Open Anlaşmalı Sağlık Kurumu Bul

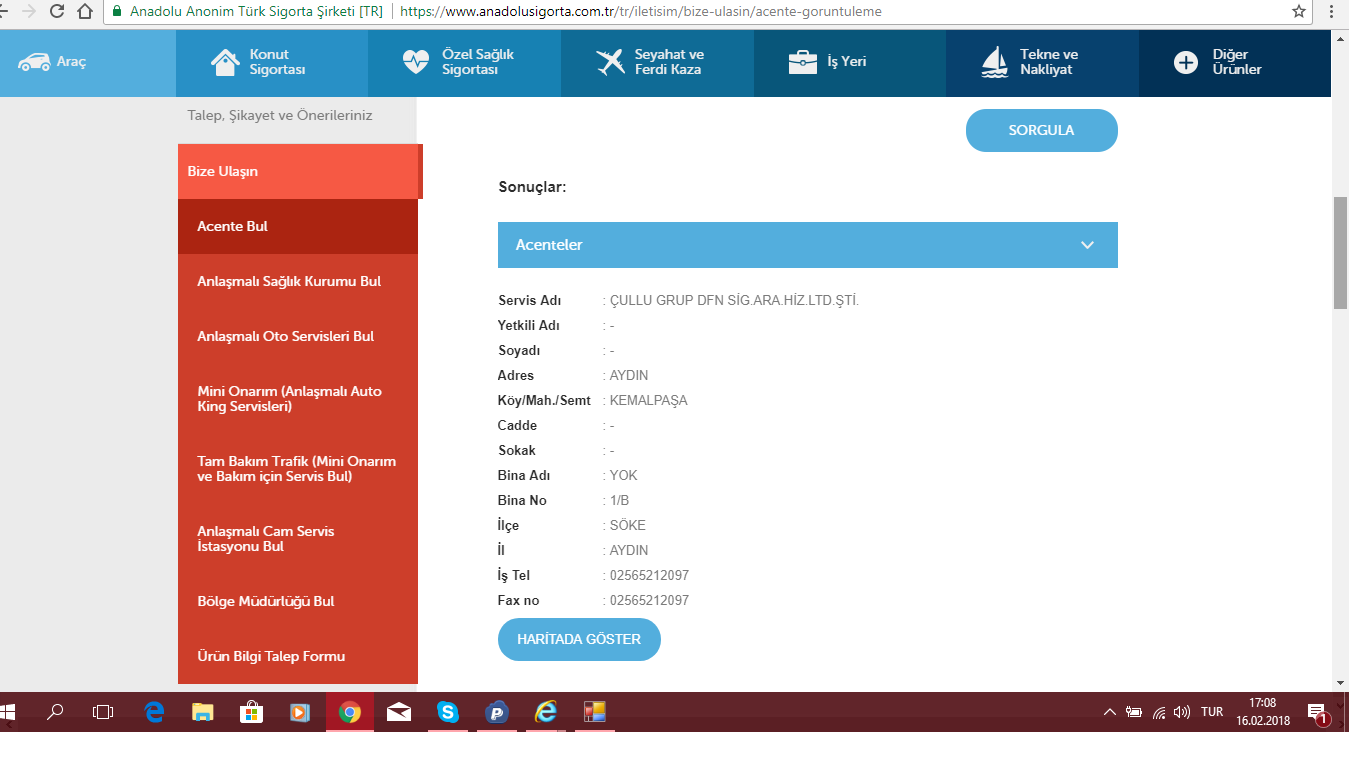pos(298,281)
